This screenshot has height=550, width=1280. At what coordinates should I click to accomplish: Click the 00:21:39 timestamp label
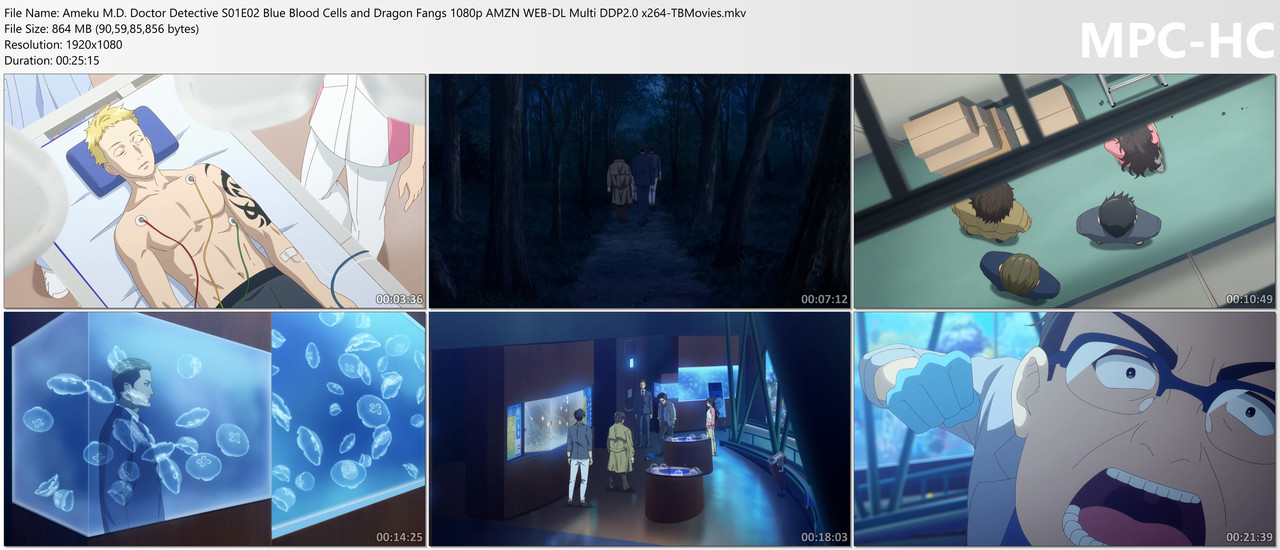pyautogui.click(x=1250, y=537)
